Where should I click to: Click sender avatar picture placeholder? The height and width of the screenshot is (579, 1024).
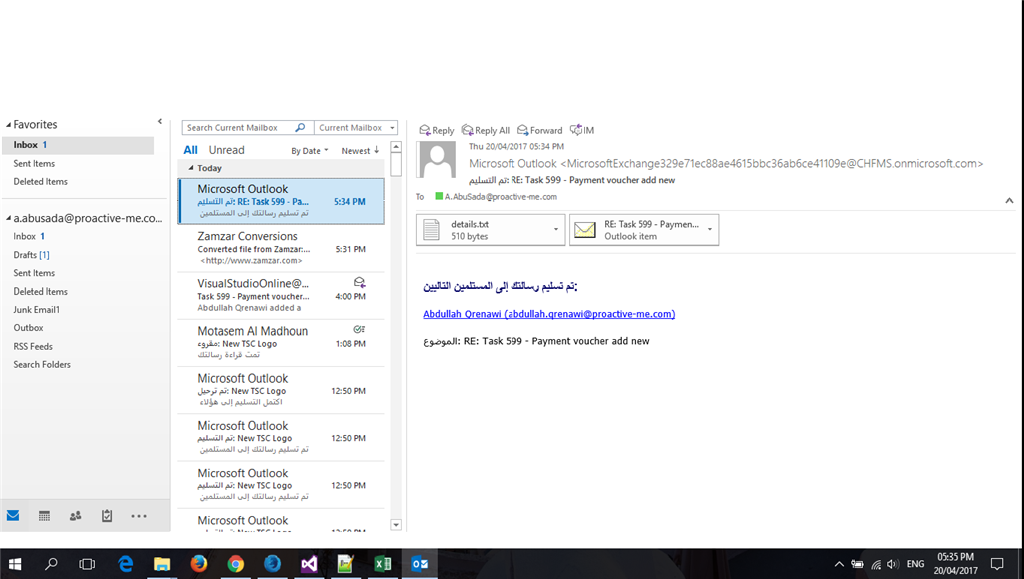coord(437,160)
